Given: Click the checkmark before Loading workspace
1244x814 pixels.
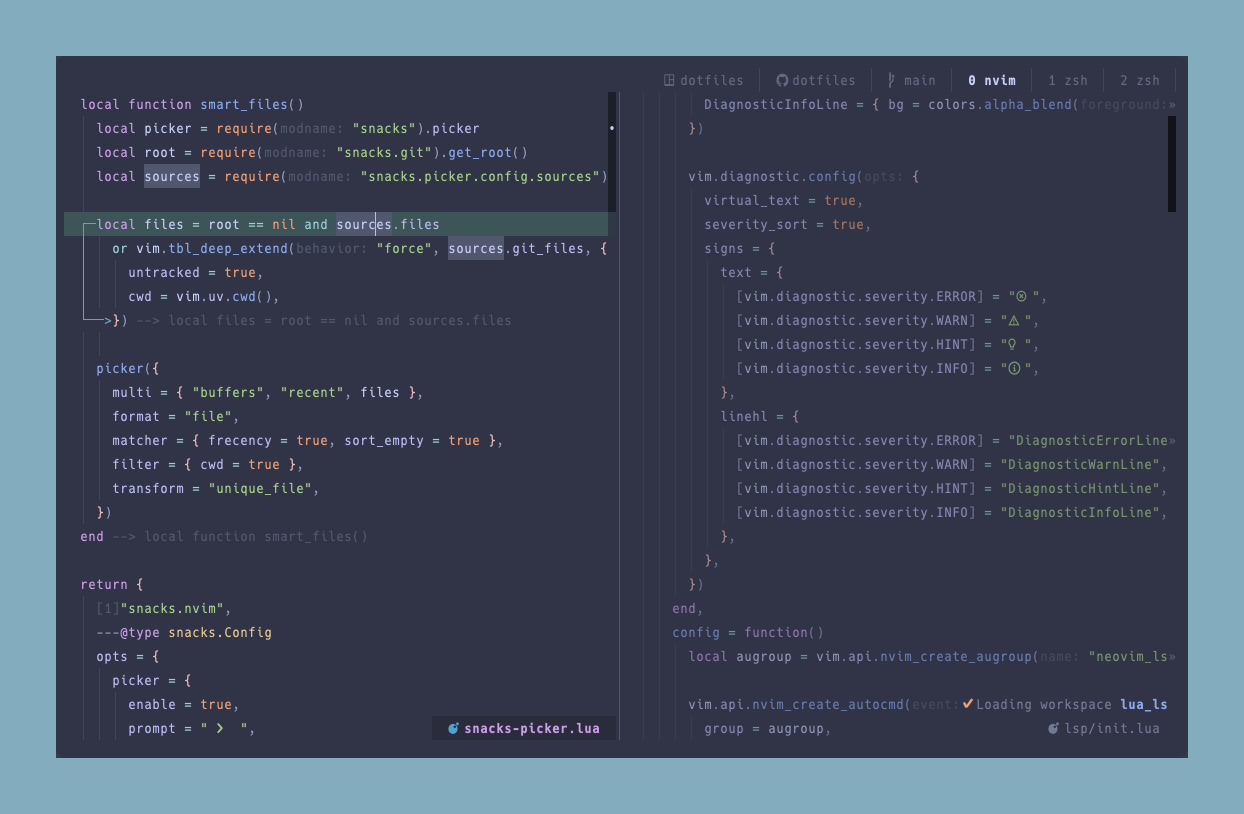Looking at the screenshot, I should pyautogui.click(x=967, y=704).
